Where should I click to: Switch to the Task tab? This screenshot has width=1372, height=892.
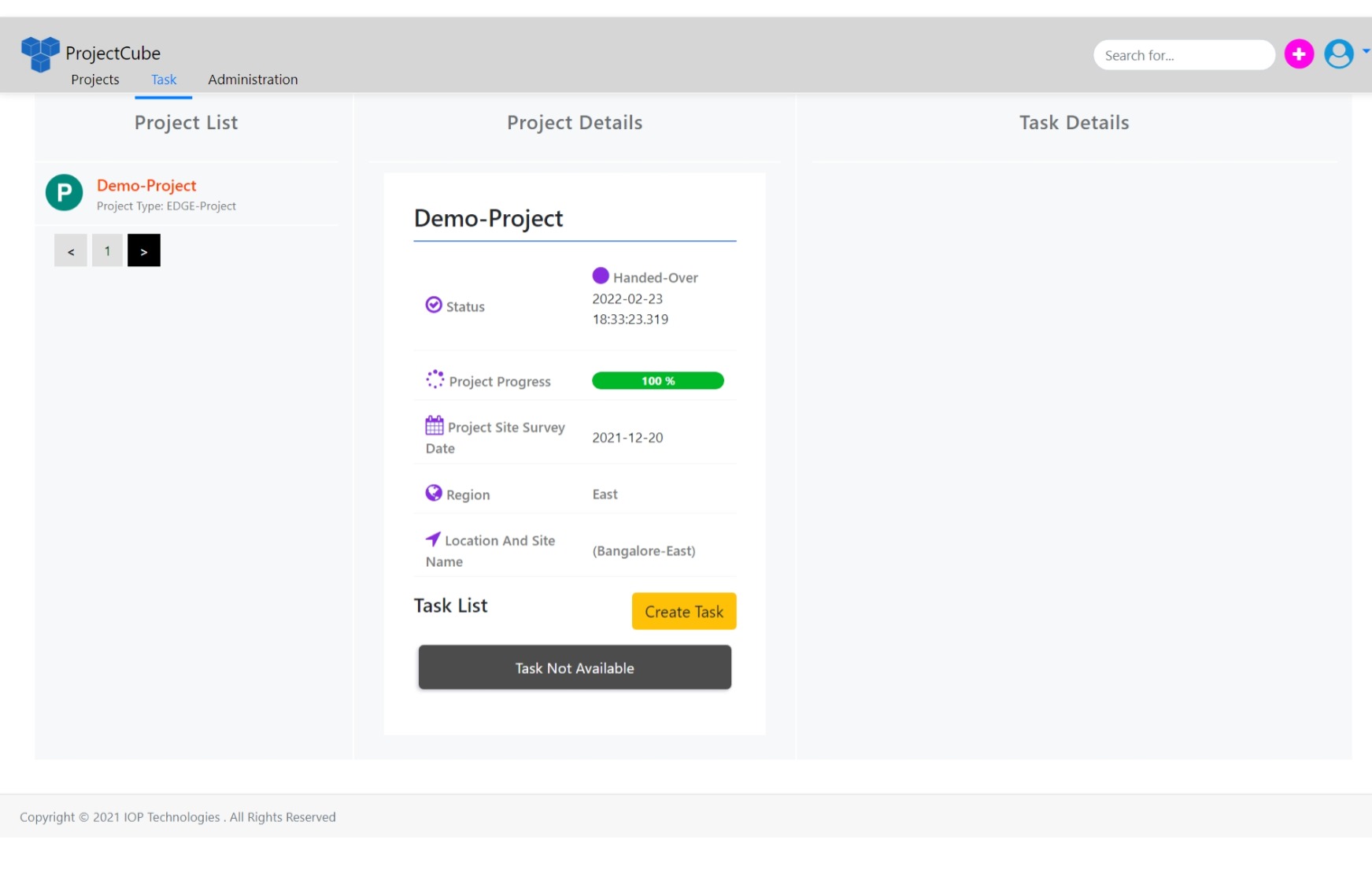click(164, 80)
